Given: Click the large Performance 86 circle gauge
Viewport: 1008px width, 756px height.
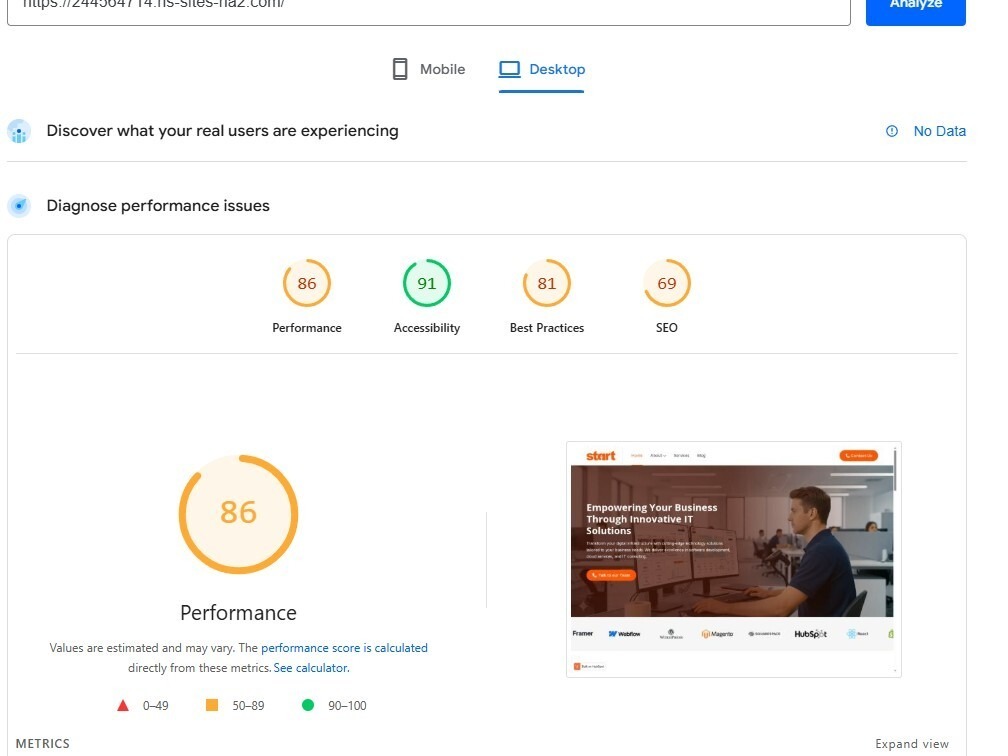Looking at the screenshot, I should [237, 513].
